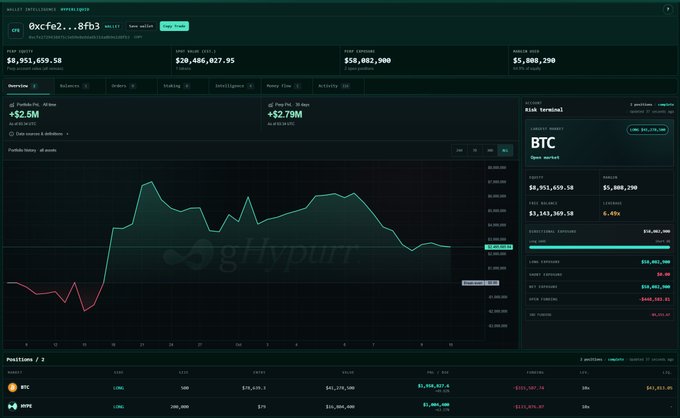Click the Risk terminal heading
This screenshot has height=418, width=680.
(544, 110)
